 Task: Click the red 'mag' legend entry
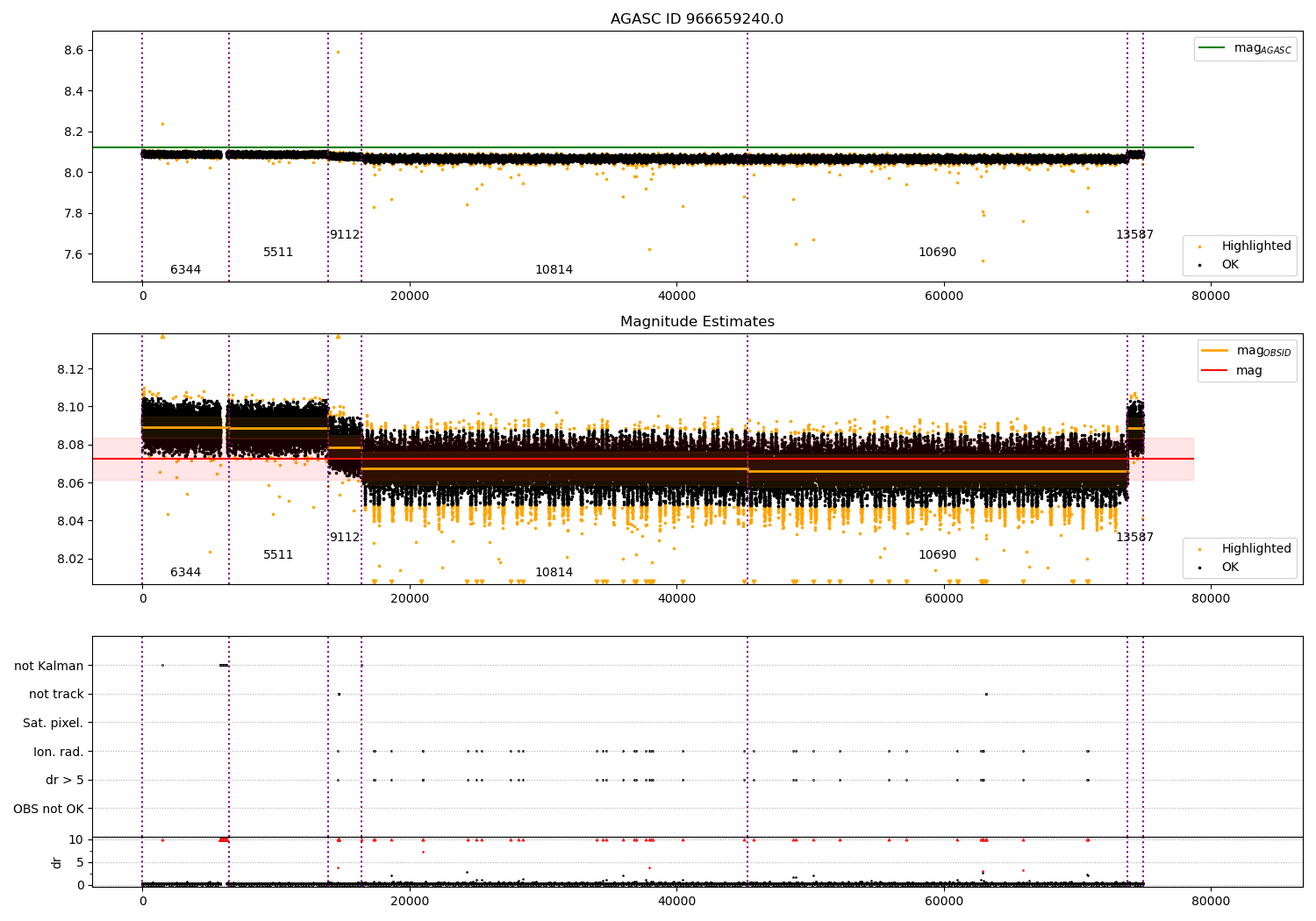[1233, 370]
